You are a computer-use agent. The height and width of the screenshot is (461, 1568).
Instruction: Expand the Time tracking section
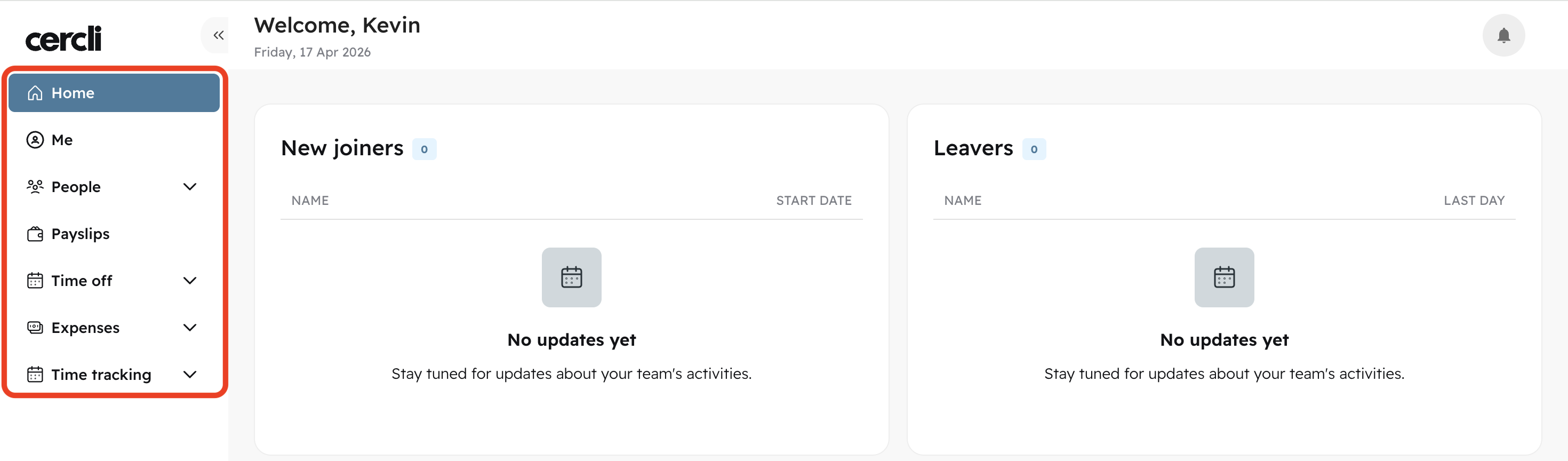pyautogui.click(x=190, y=375)
